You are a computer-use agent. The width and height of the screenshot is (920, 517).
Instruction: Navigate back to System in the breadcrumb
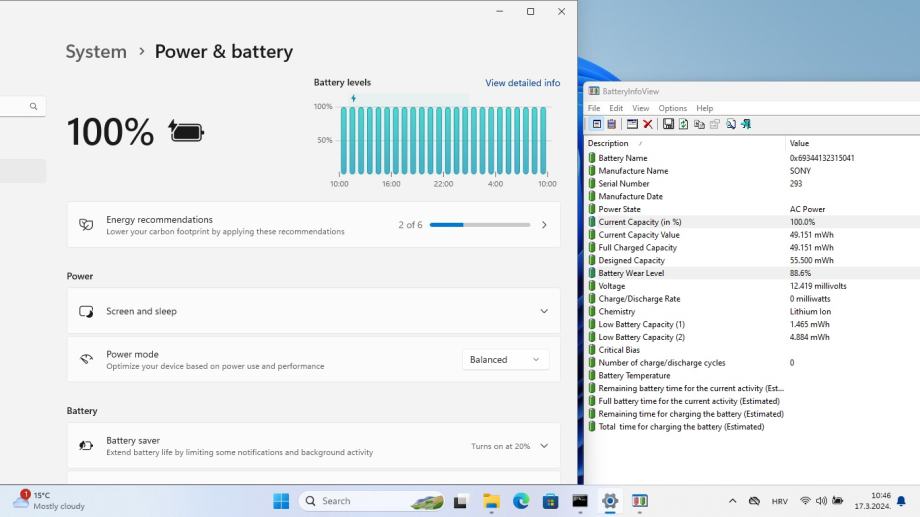pos(96,52)
